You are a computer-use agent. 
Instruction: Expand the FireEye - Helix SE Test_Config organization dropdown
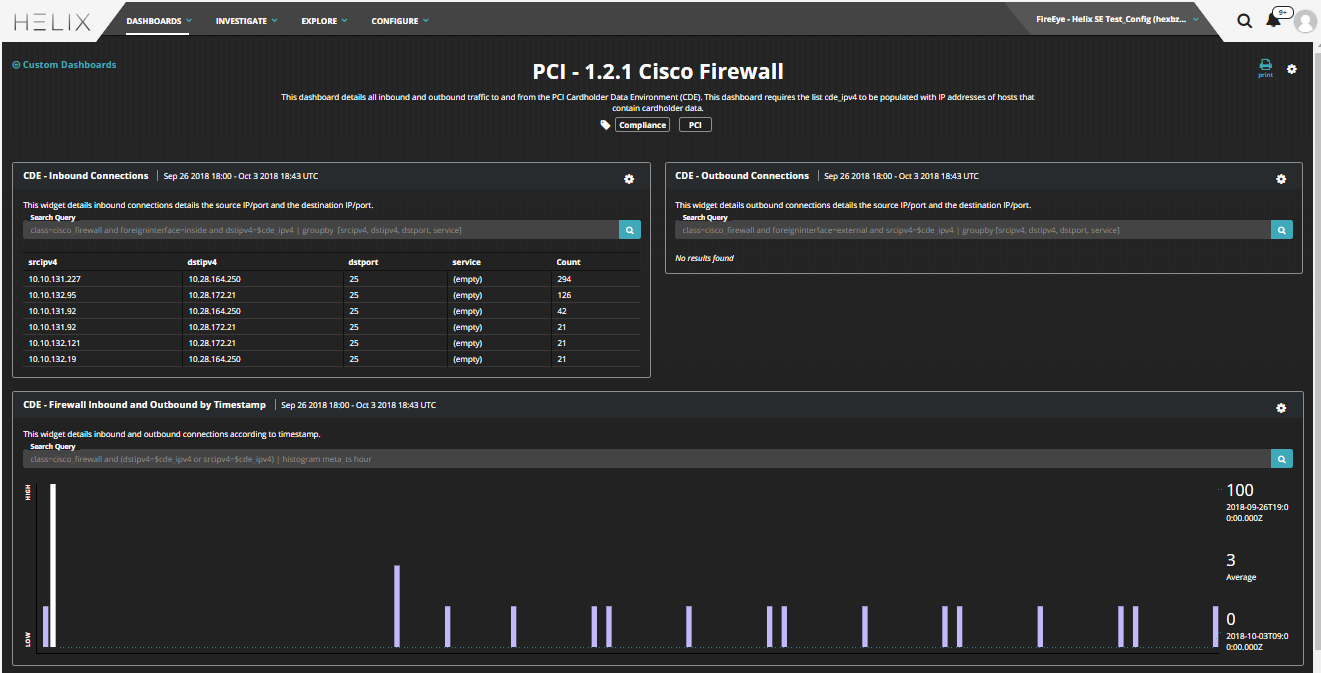[x=1117, y=19]
